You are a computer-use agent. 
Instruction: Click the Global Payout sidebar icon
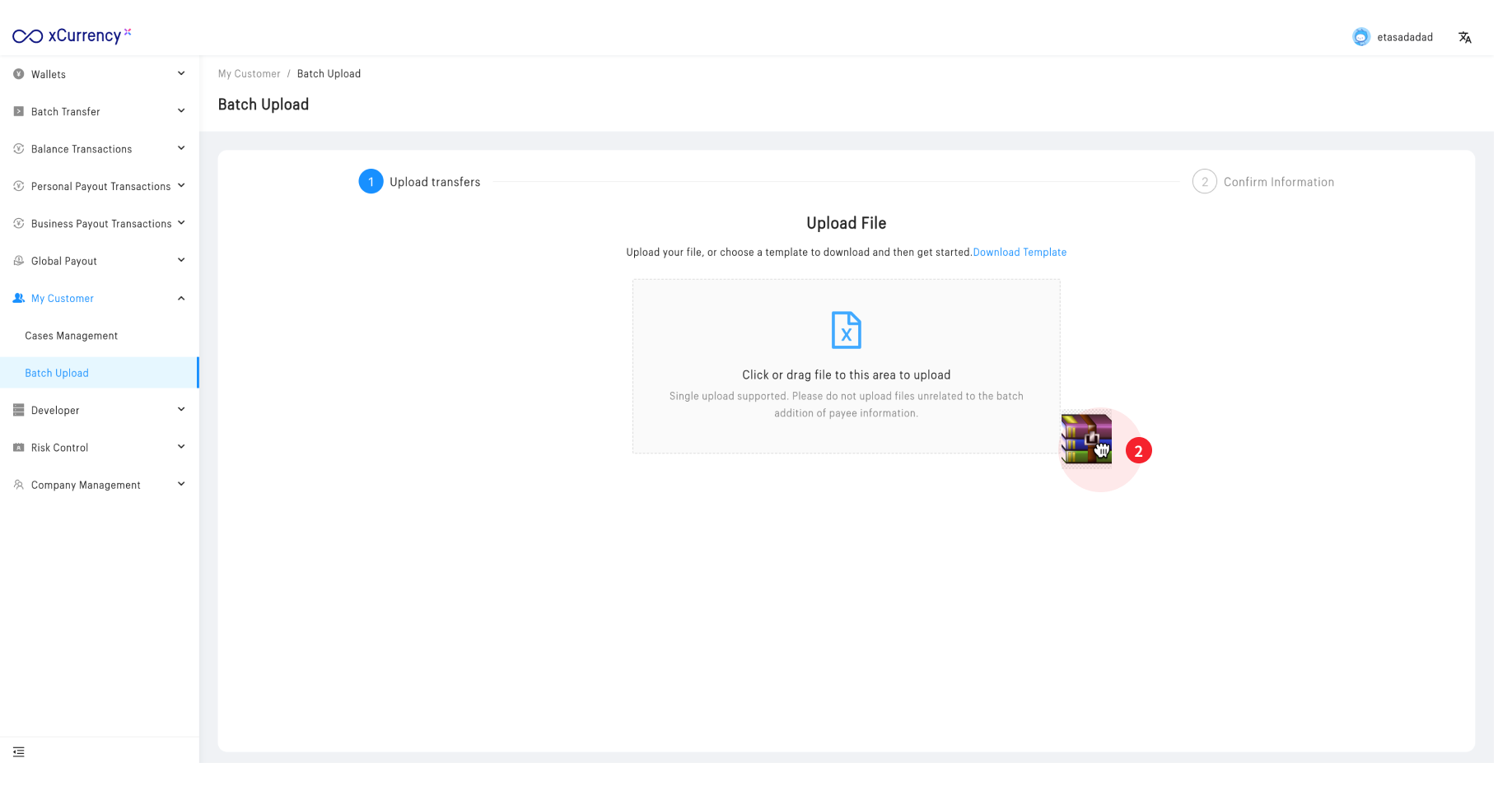pyautogui.click(x=18, y=261)
